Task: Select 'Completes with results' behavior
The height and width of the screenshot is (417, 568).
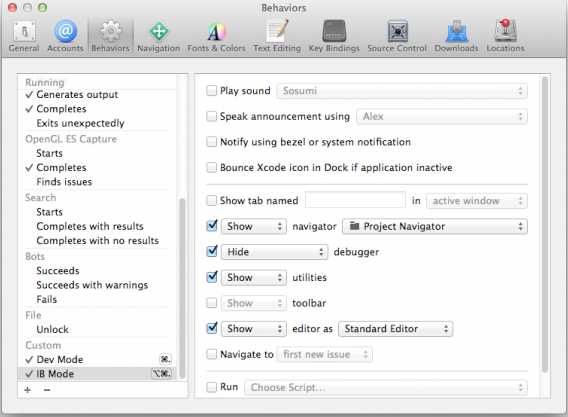Action: click(x=90, y=226)
